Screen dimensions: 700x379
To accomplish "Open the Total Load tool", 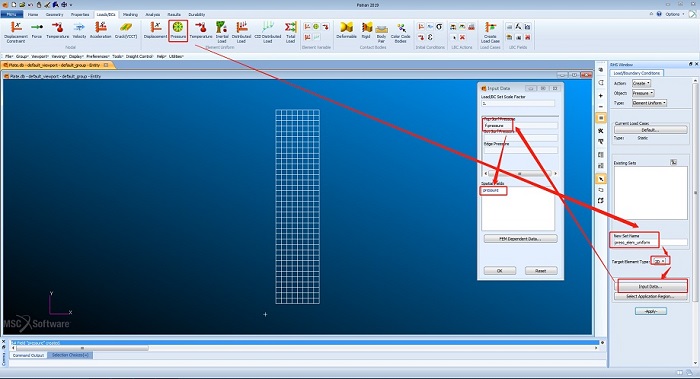I will tap(291, 32).
